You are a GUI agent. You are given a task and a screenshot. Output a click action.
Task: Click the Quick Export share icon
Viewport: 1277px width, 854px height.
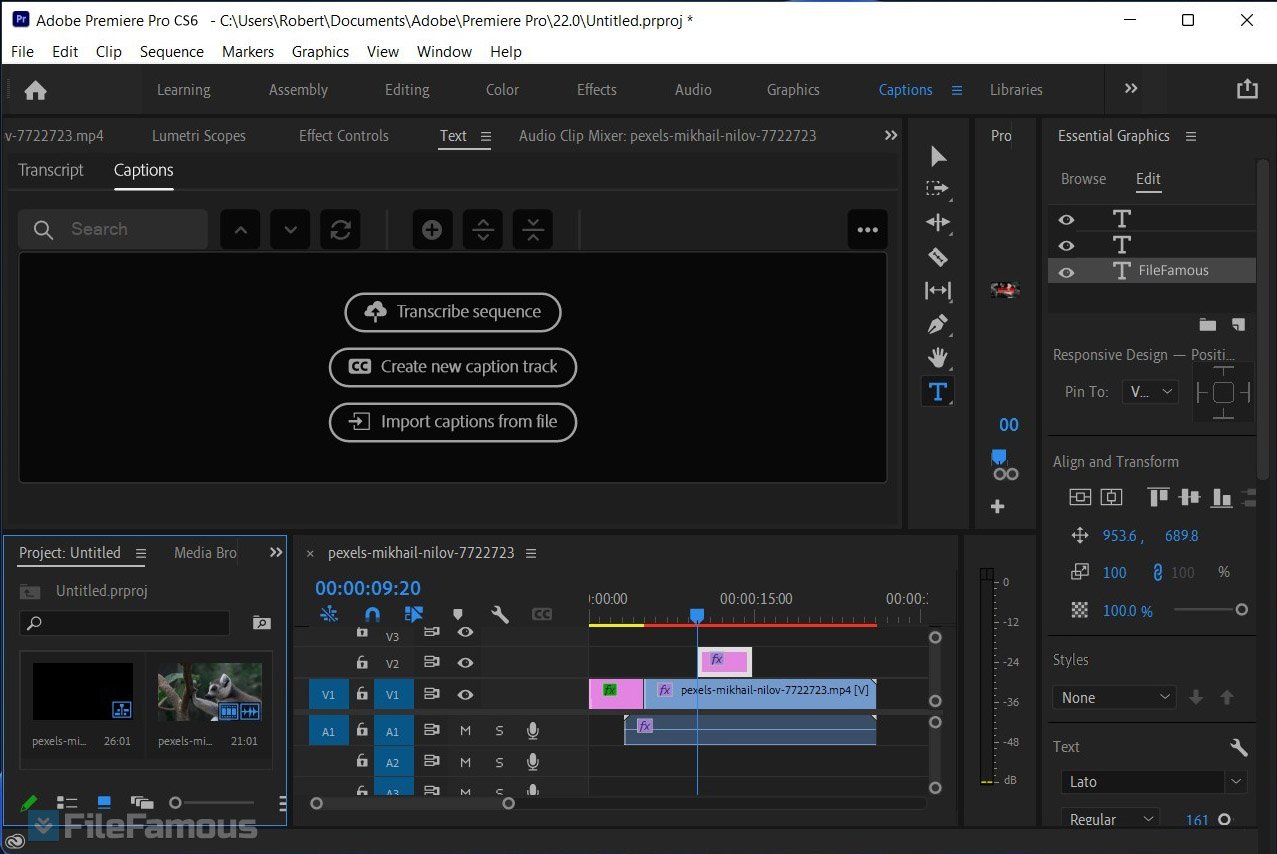click(1247, 89)
